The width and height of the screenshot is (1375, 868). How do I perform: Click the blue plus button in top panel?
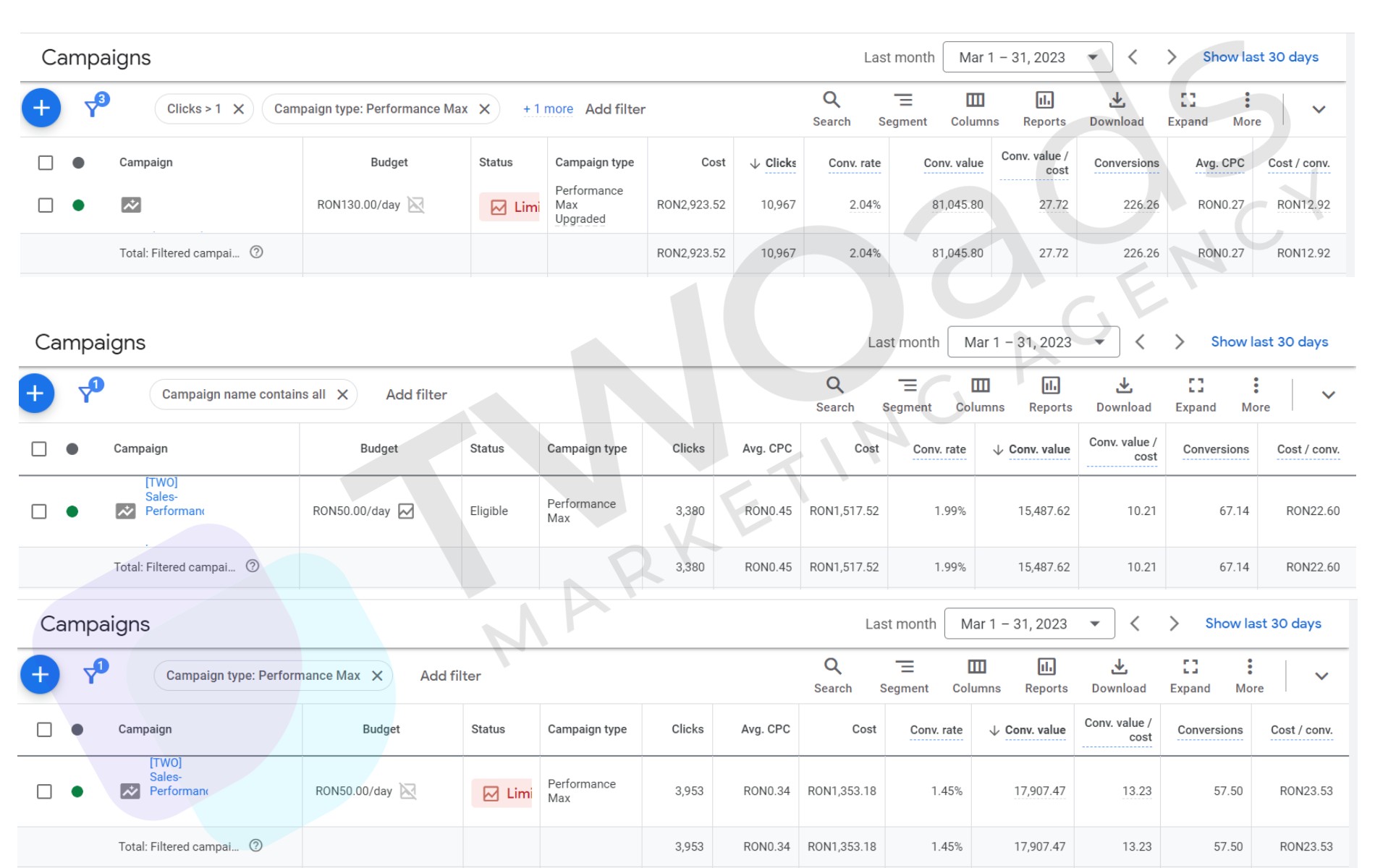tap(41, 108)
